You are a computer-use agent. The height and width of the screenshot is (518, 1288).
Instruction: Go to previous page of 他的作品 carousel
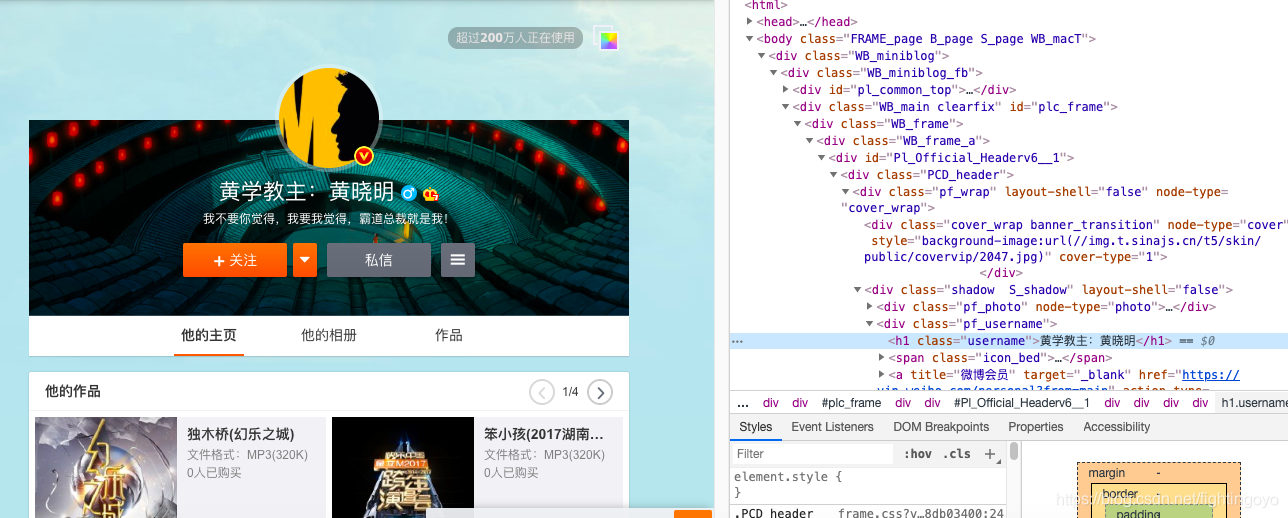(x=541, y=392)
